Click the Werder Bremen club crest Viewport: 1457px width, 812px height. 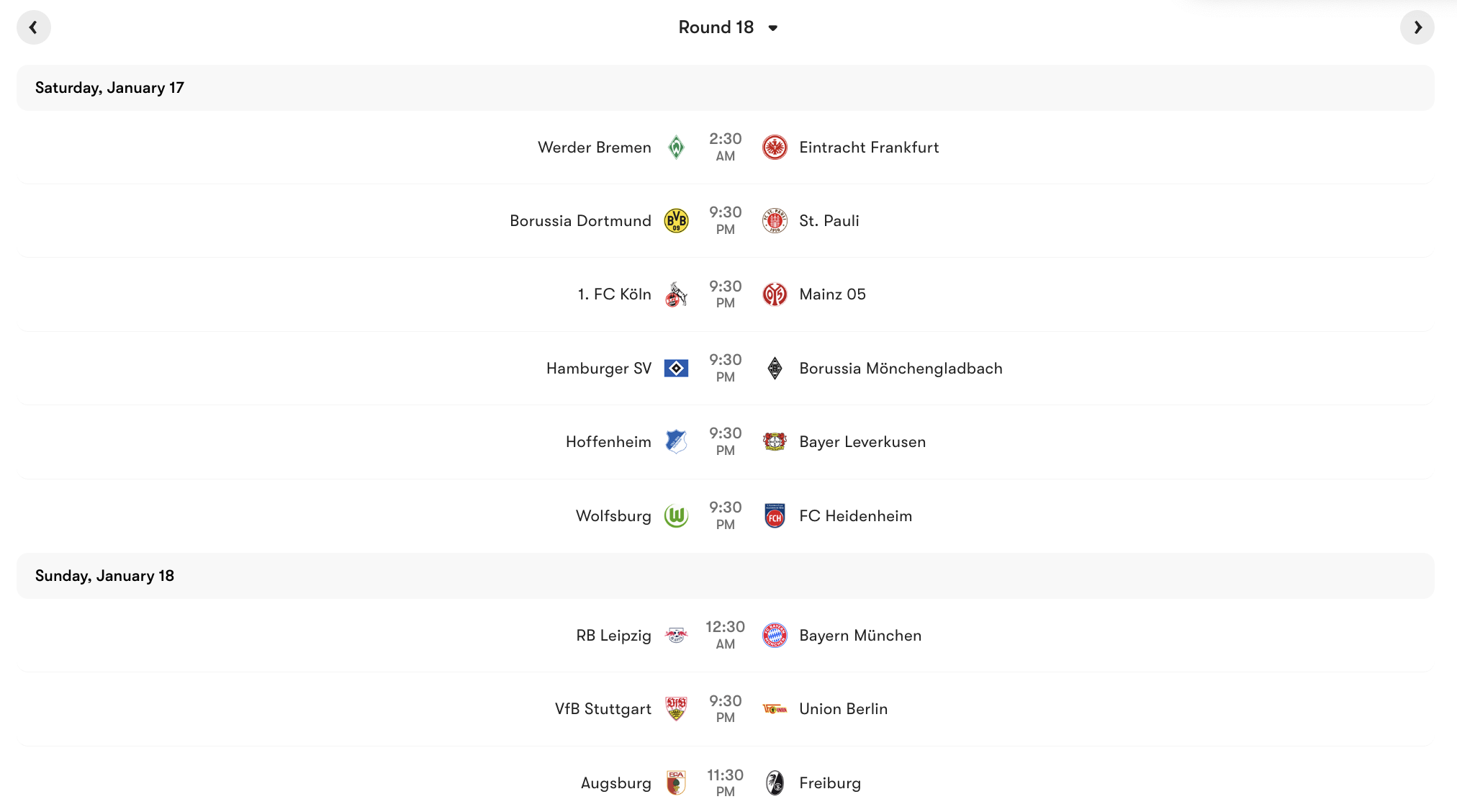[x=677, y=147]
